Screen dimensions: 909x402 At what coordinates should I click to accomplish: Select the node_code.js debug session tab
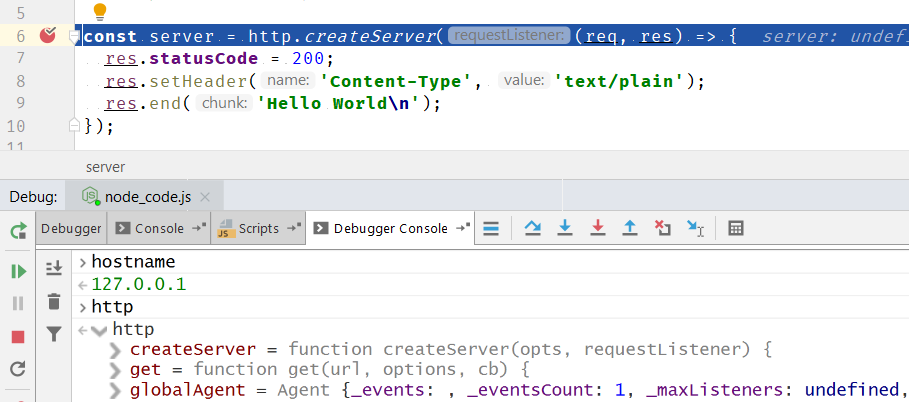[x=145, y=197]
